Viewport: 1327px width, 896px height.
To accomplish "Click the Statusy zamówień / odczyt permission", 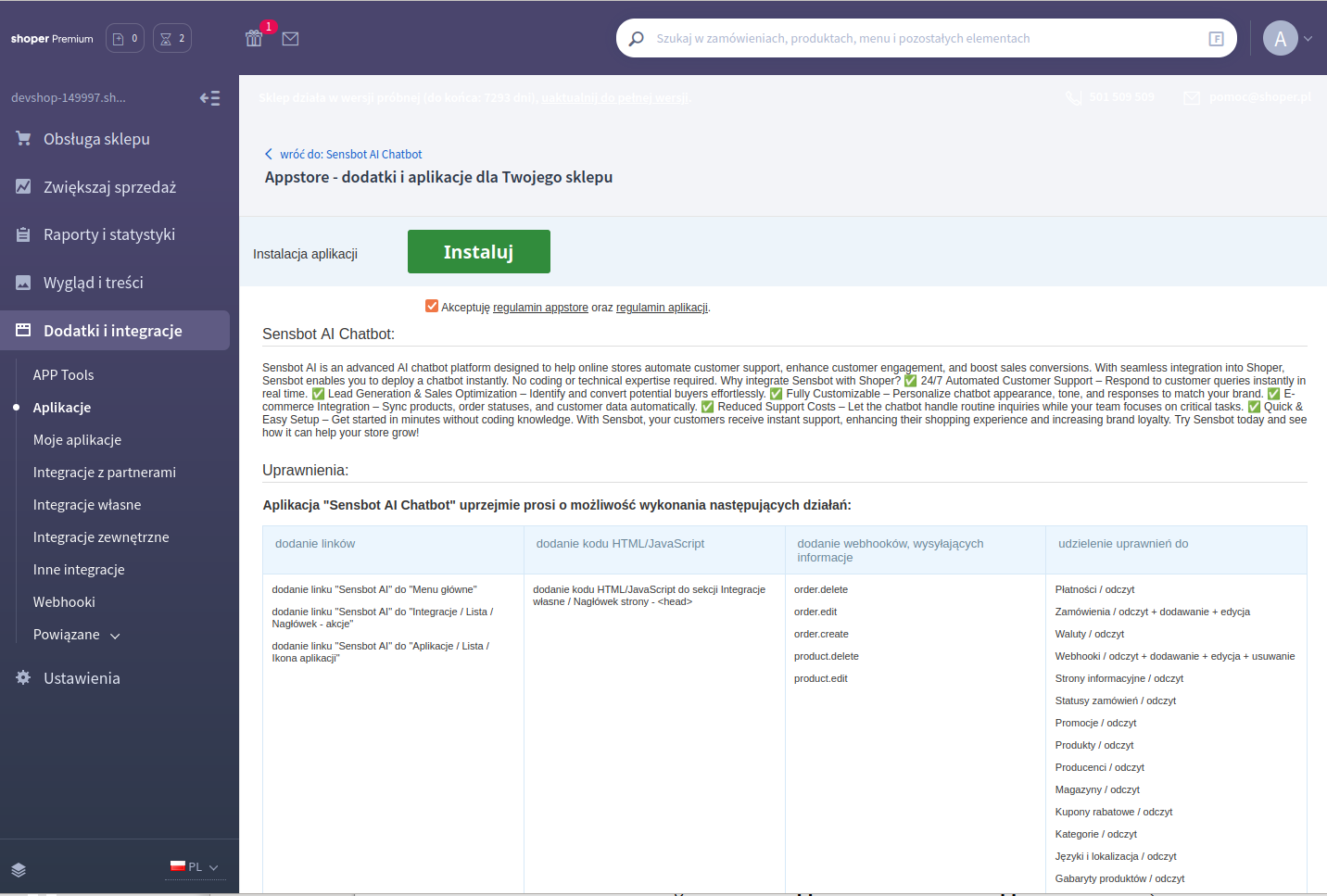I will click(1116, 700).
